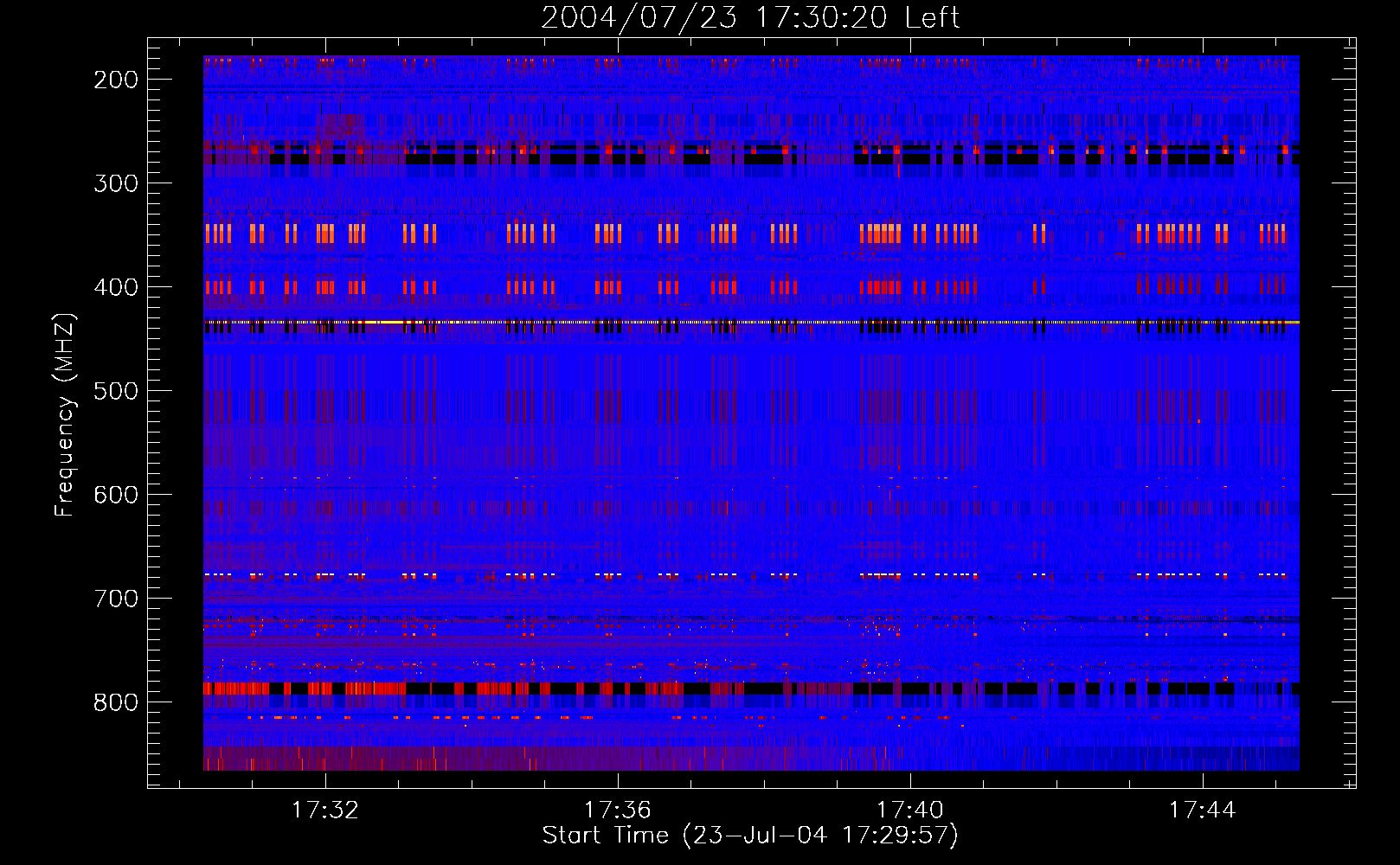Click the plot title "2004/07/23 17:30:20 Left"

coord(750,17)
